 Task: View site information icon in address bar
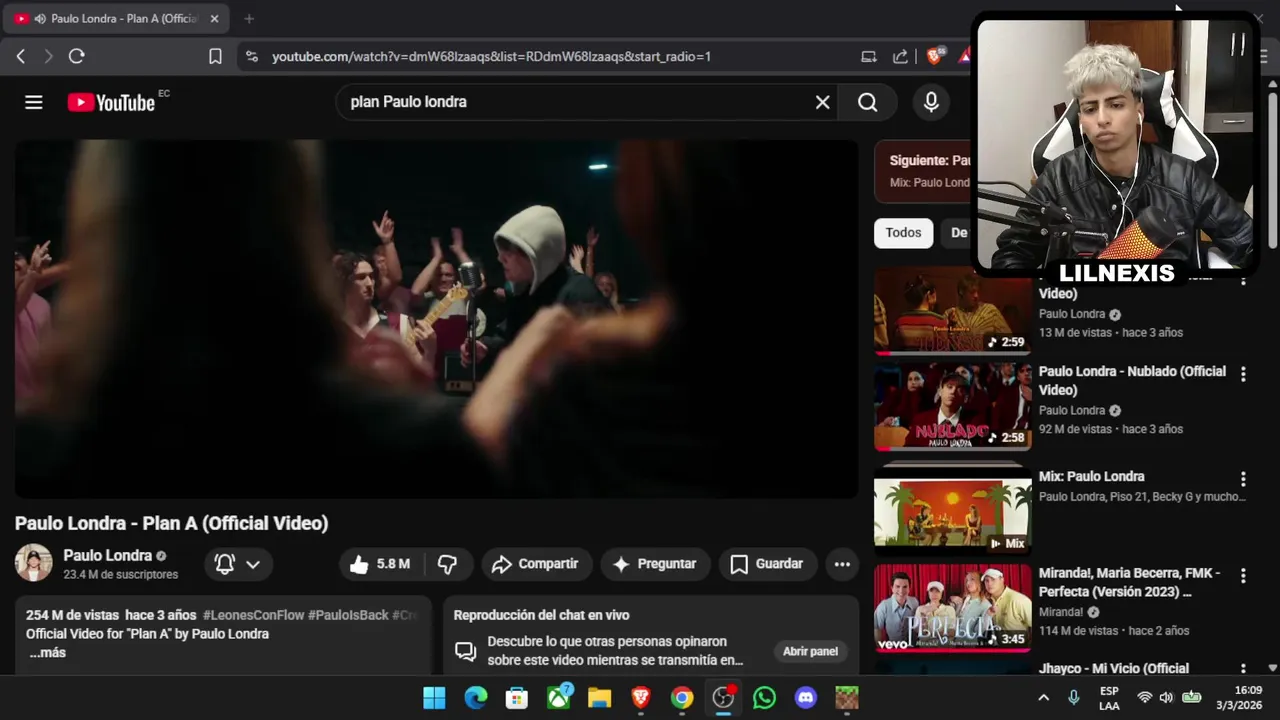(x=251, y=56)
